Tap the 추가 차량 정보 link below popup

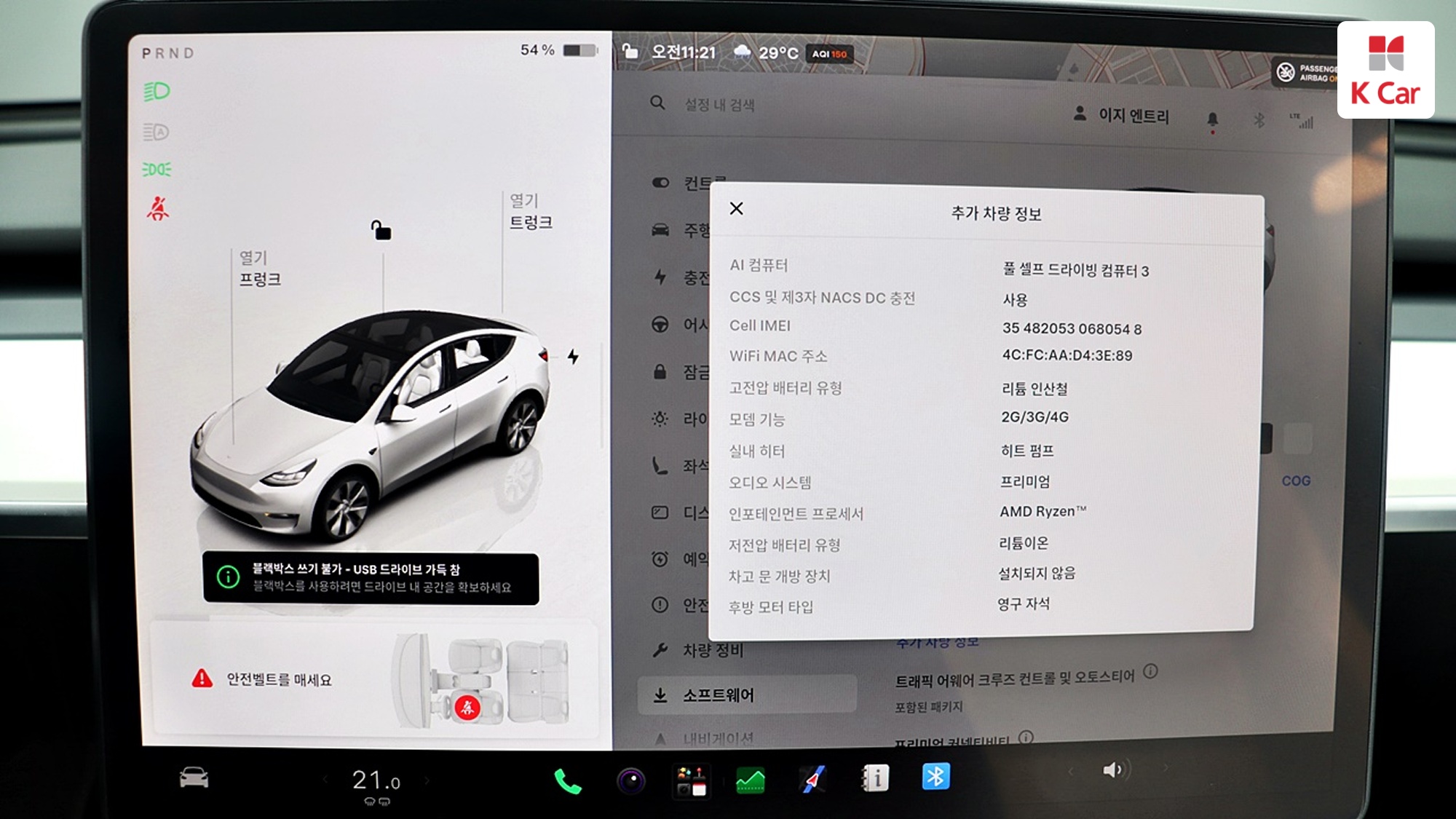[x=937, y=642]
